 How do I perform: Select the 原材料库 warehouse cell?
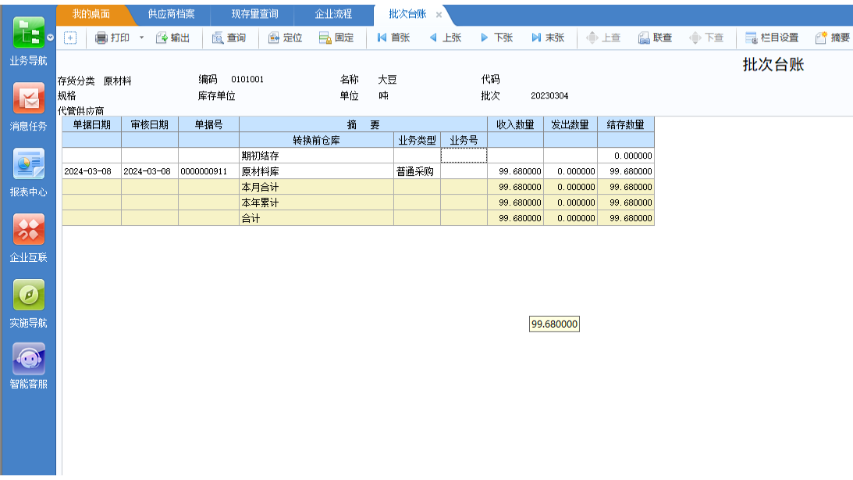(317, 171)
